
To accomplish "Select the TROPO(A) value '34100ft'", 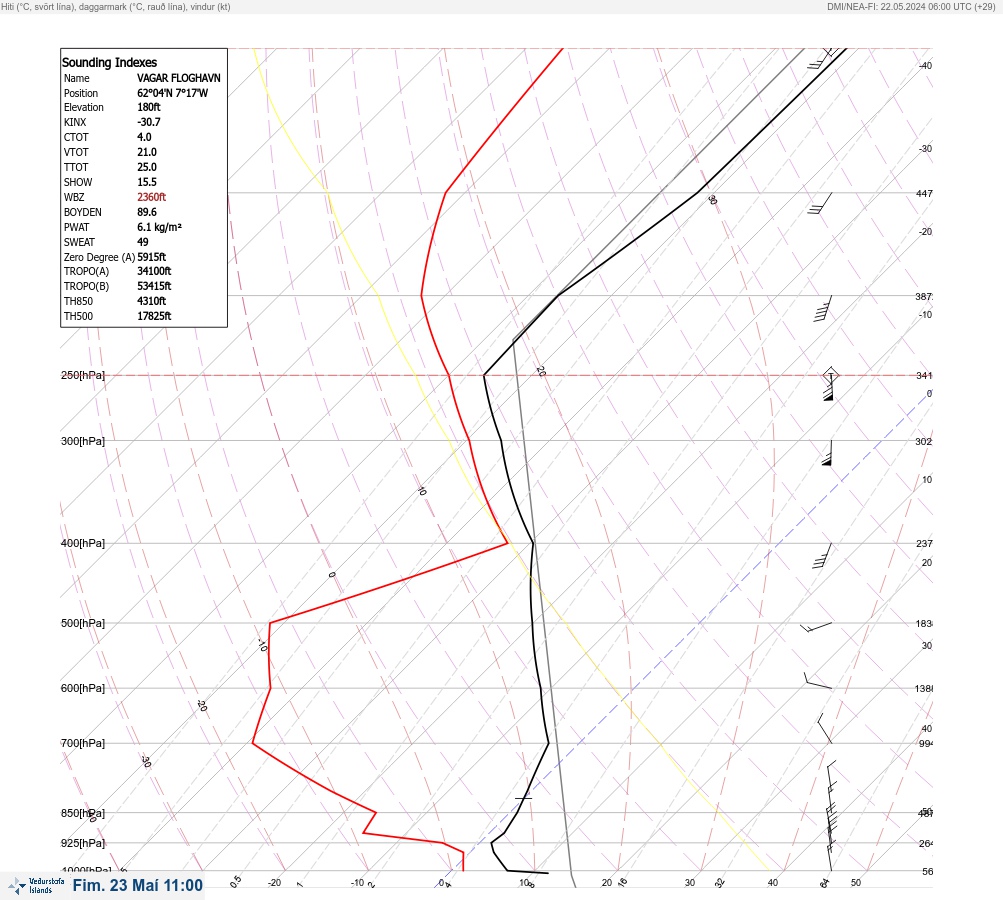I will pos(154,271).
